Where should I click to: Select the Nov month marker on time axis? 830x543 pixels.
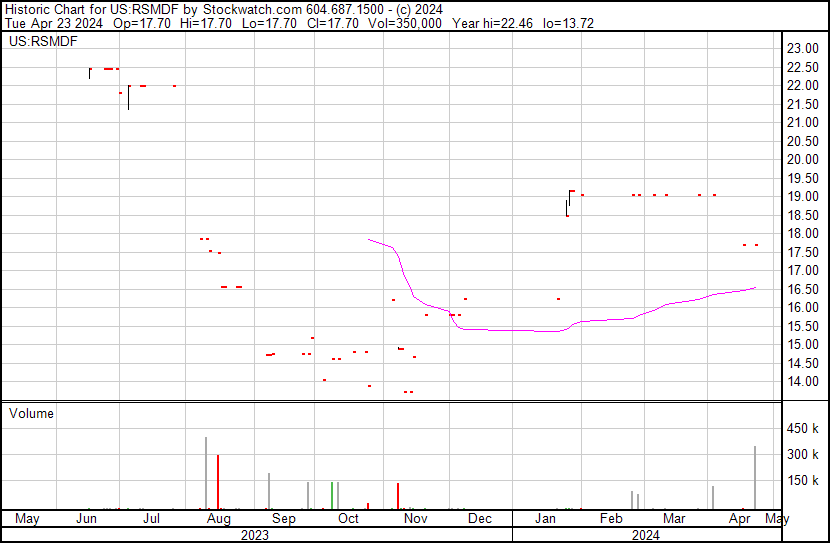click(415, 519)
